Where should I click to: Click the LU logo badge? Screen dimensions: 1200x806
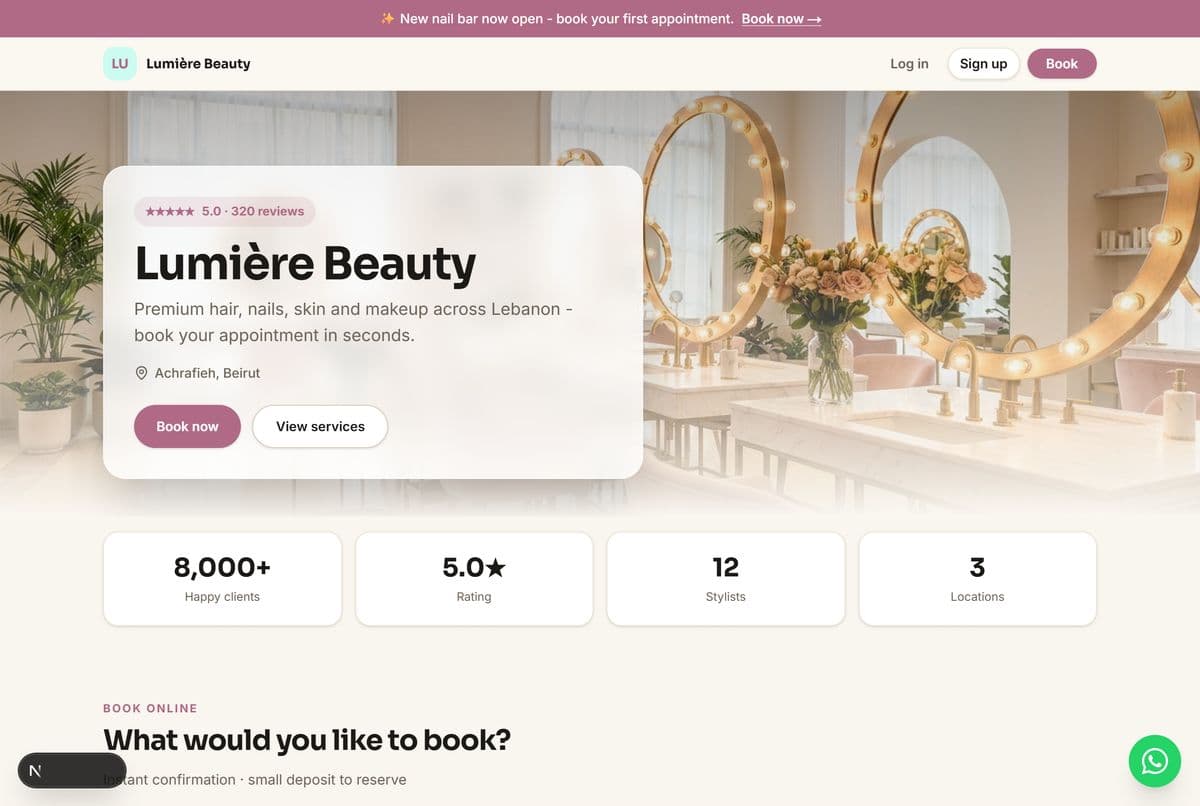coord(120,63)
